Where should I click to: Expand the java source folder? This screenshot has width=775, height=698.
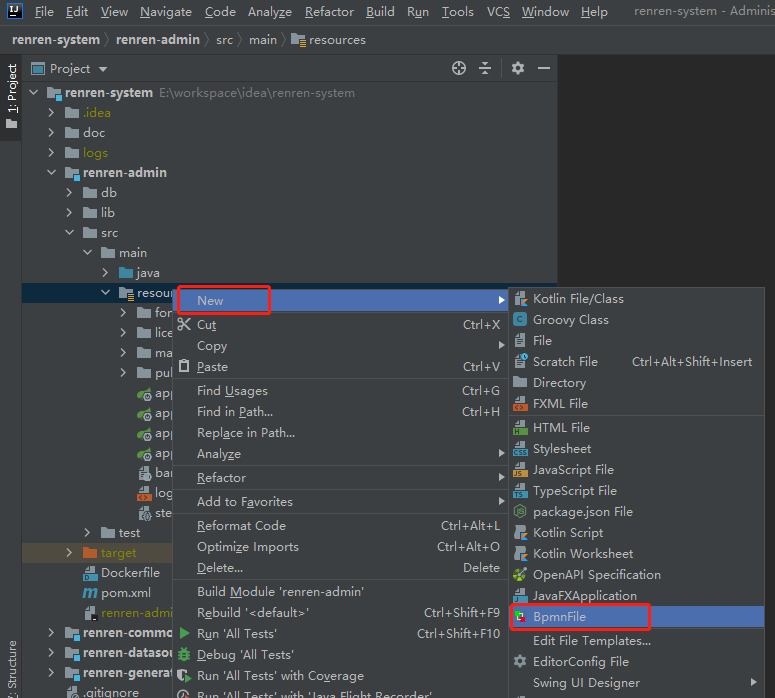tap(105, 272)
